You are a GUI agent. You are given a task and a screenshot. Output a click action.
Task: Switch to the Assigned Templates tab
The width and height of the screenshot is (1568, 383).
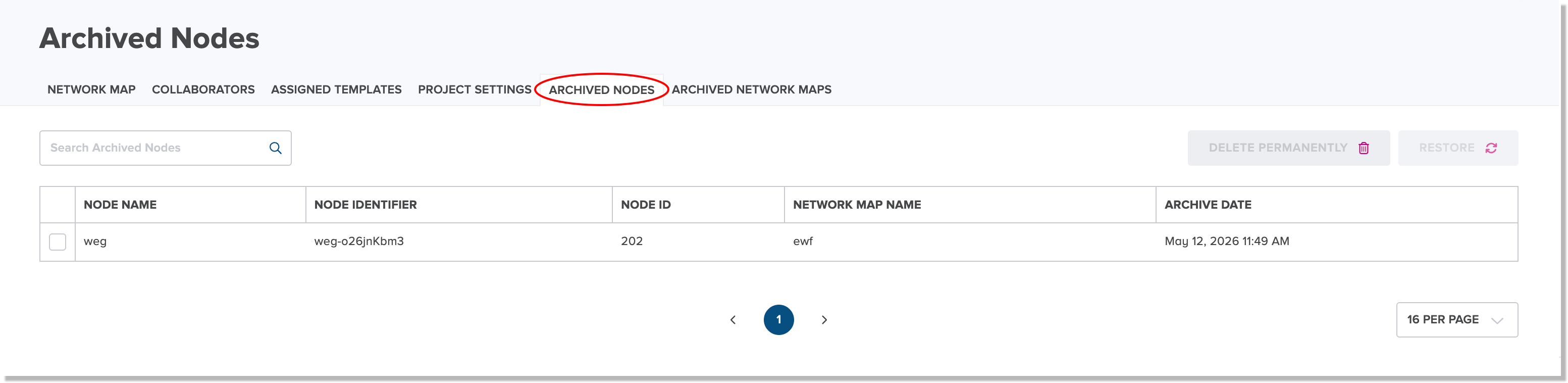click(336, 89)
